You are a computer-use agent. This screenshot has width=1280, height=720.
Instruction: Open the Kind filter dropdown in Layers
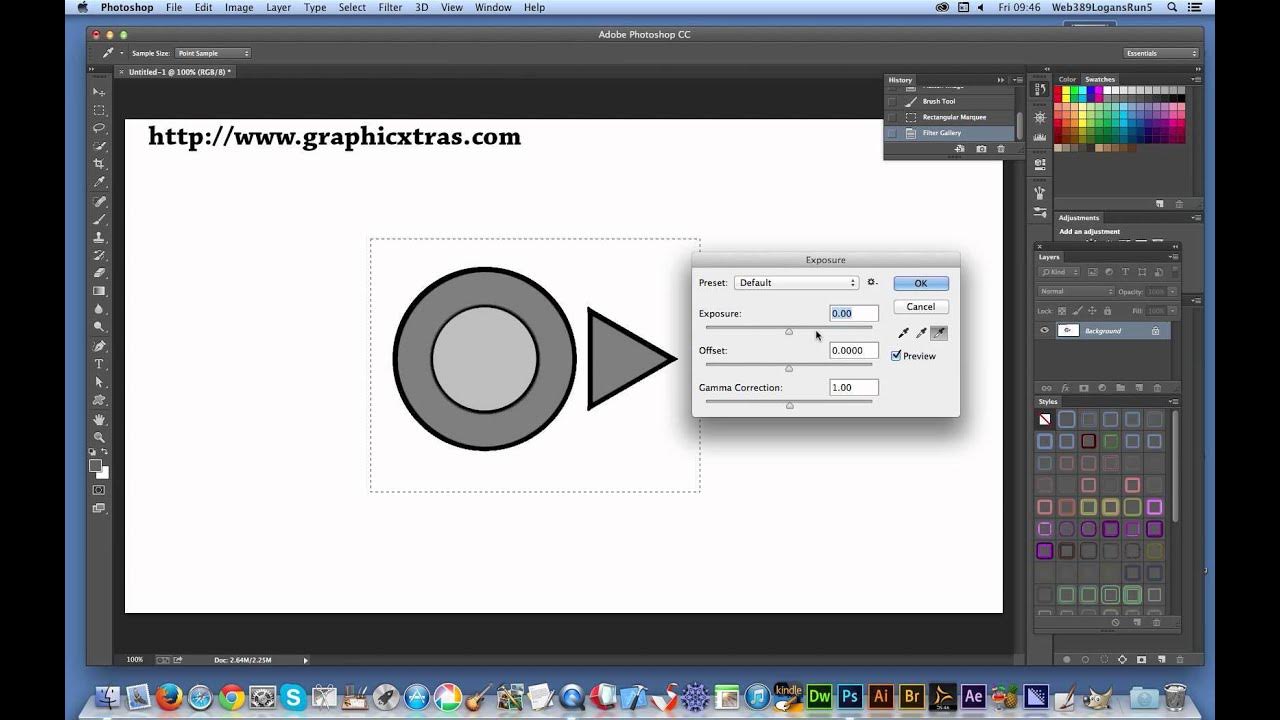click(x=1060, y=272)
